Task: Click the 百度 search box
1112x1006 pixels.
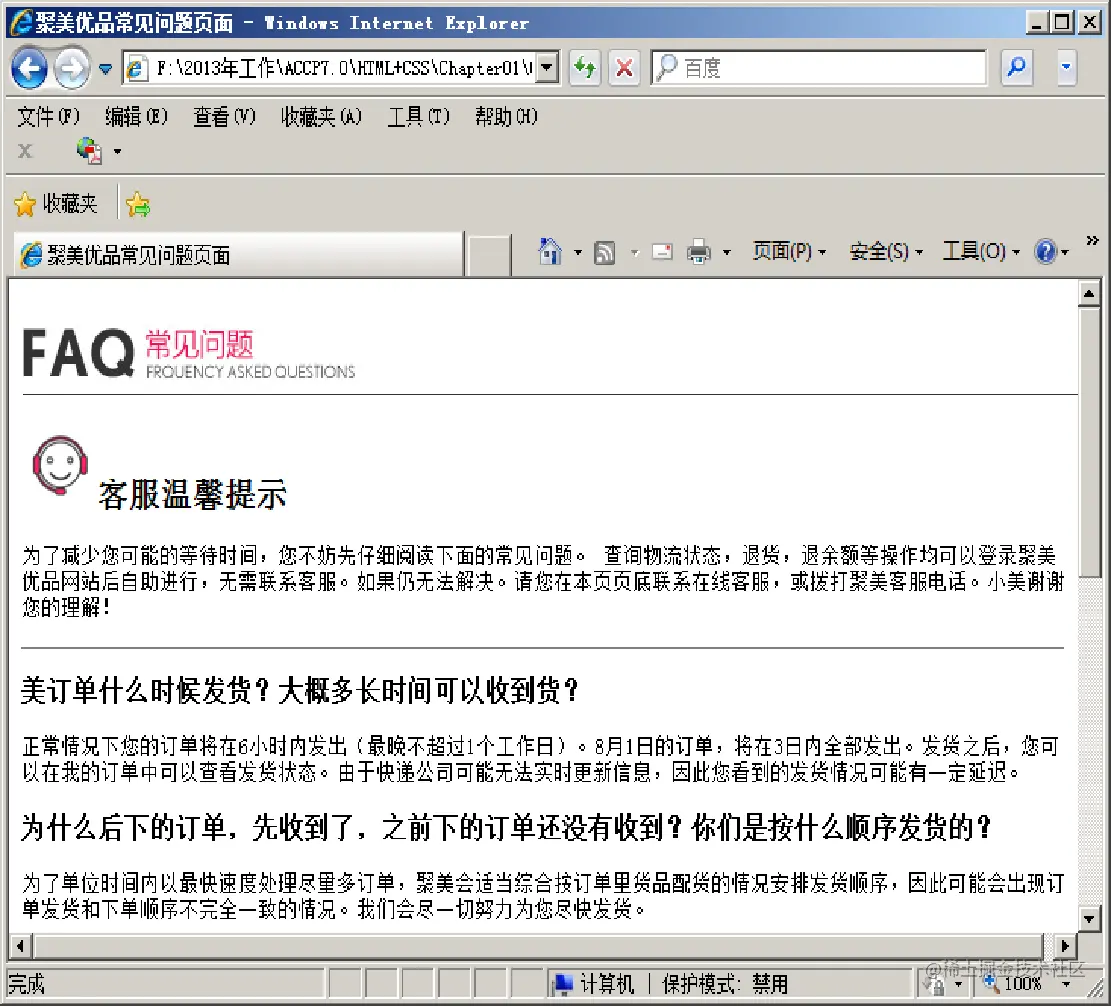Action: pos(819,68)
